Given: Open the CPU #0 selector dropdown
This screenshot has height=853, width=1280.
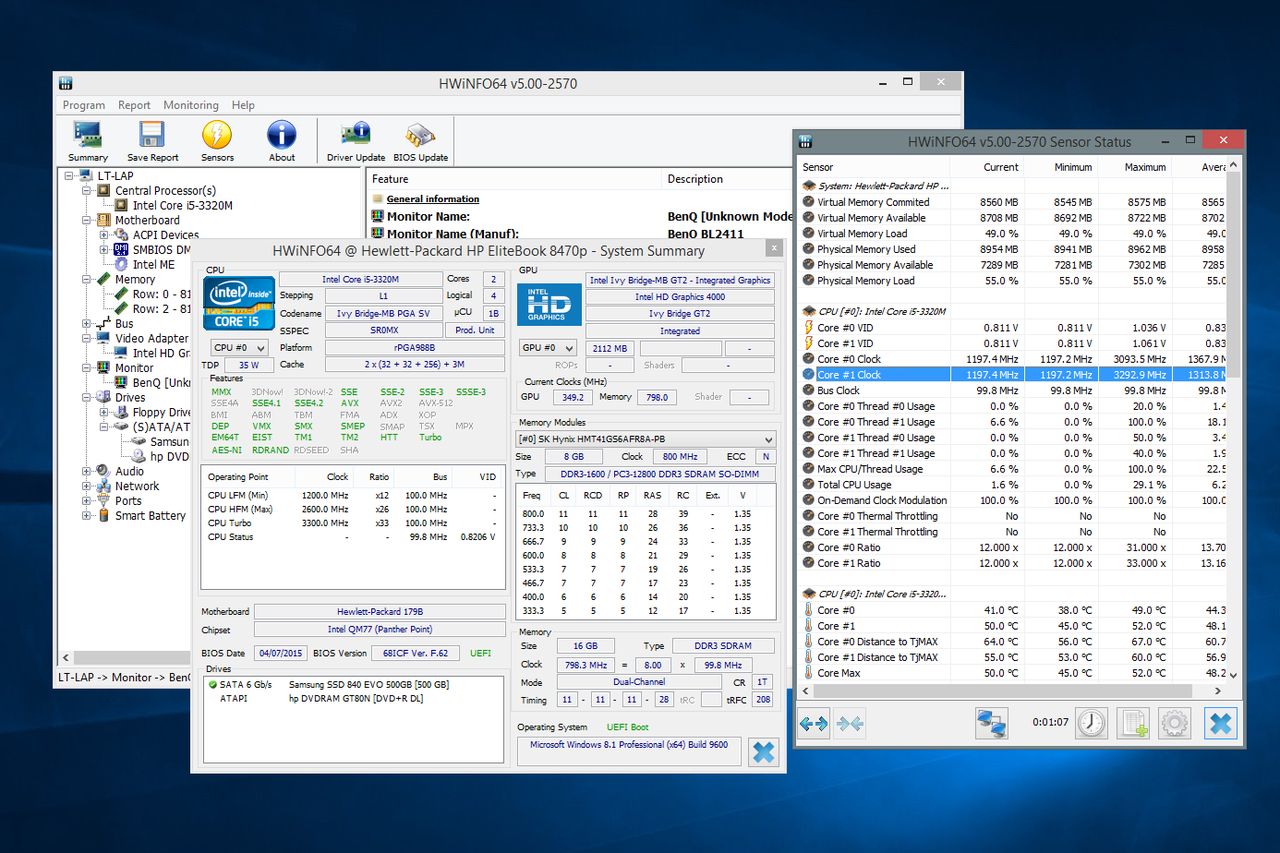Looking at the screenshot, I should [239, 348].
